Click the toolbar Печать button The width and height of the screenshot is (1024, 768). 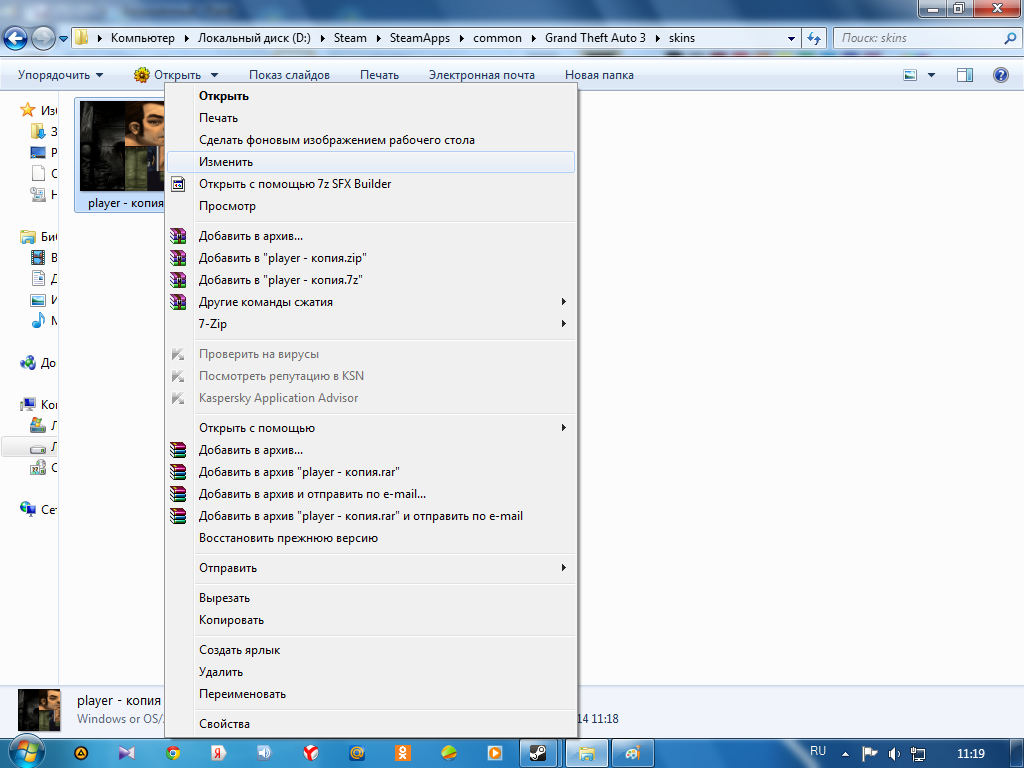(379, 75)
